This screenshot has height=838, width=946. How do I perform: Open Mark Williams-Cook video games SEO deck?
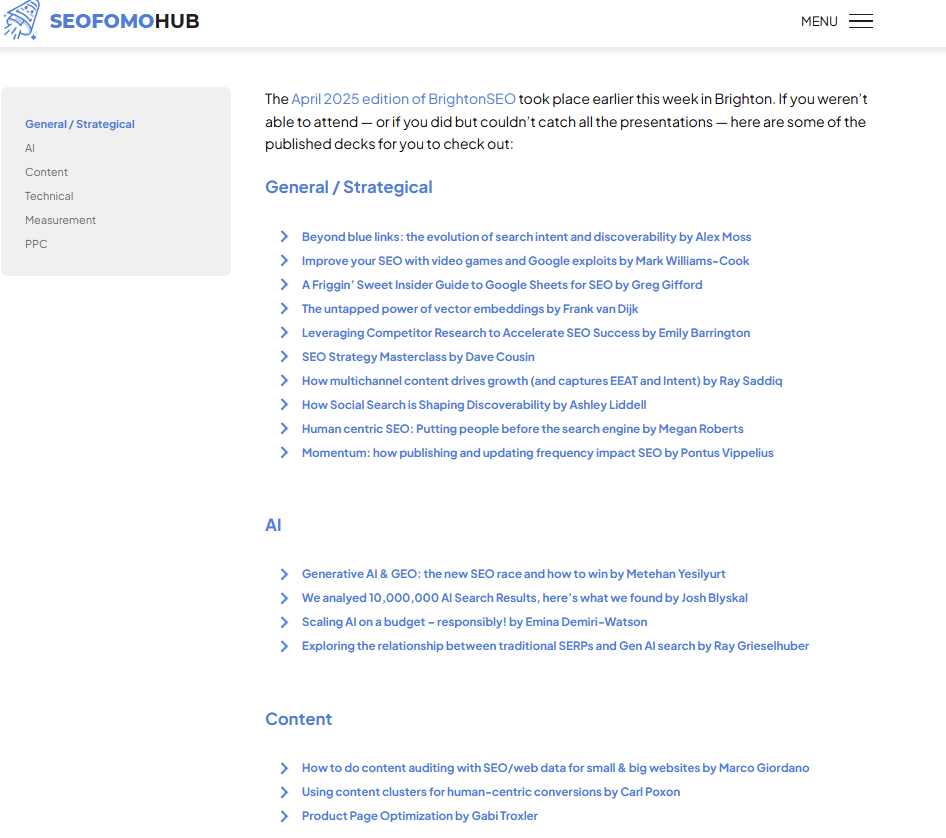(525, 261)
